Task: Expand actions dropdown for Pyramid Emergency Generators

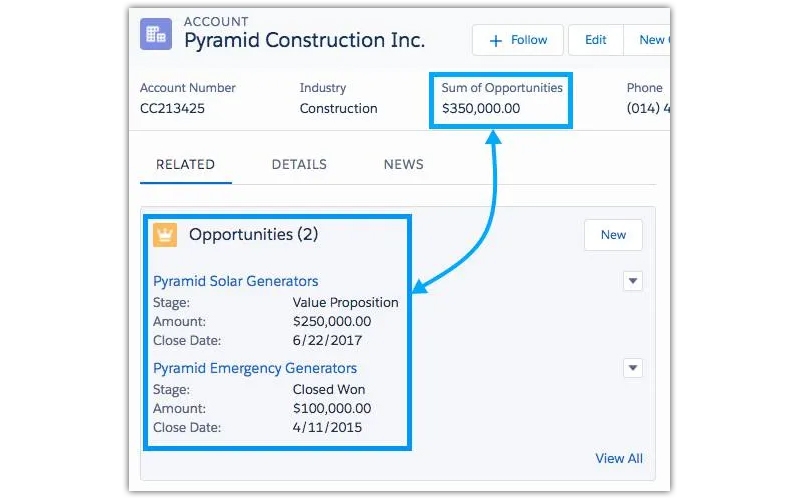Action: [632, 368]
